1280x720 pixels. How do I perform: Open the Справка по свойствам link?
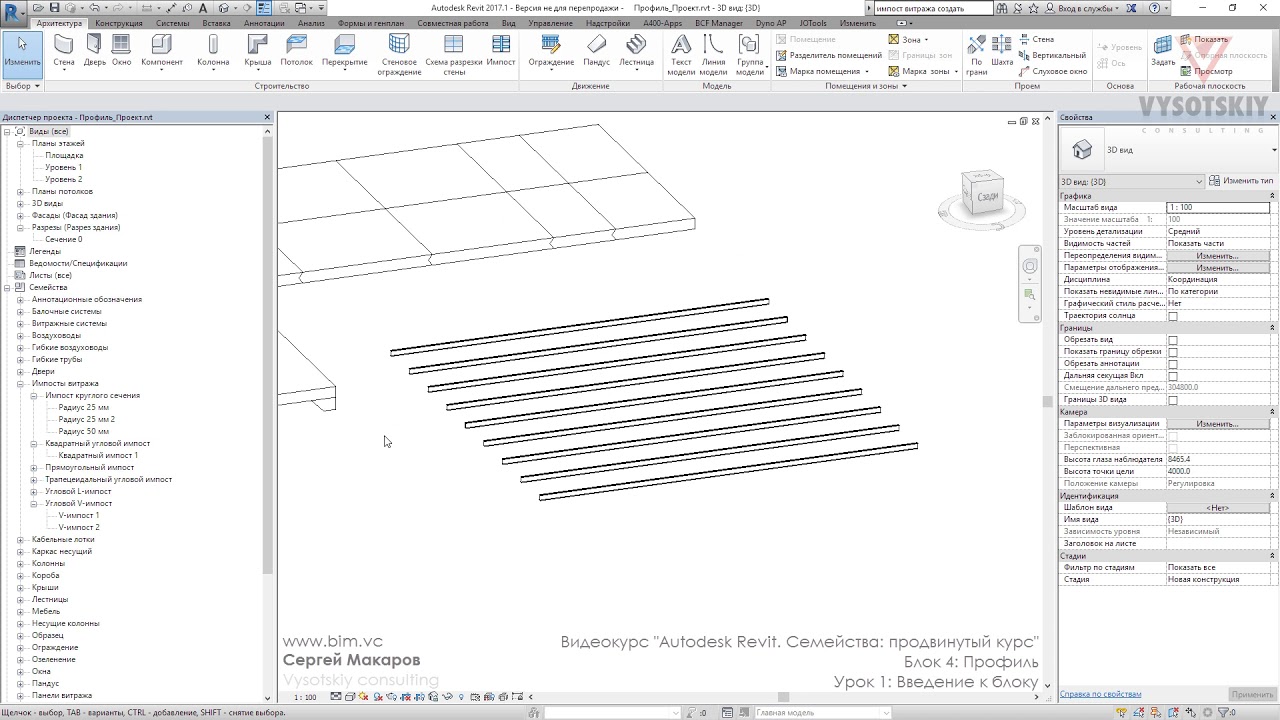click(1100, 694)
